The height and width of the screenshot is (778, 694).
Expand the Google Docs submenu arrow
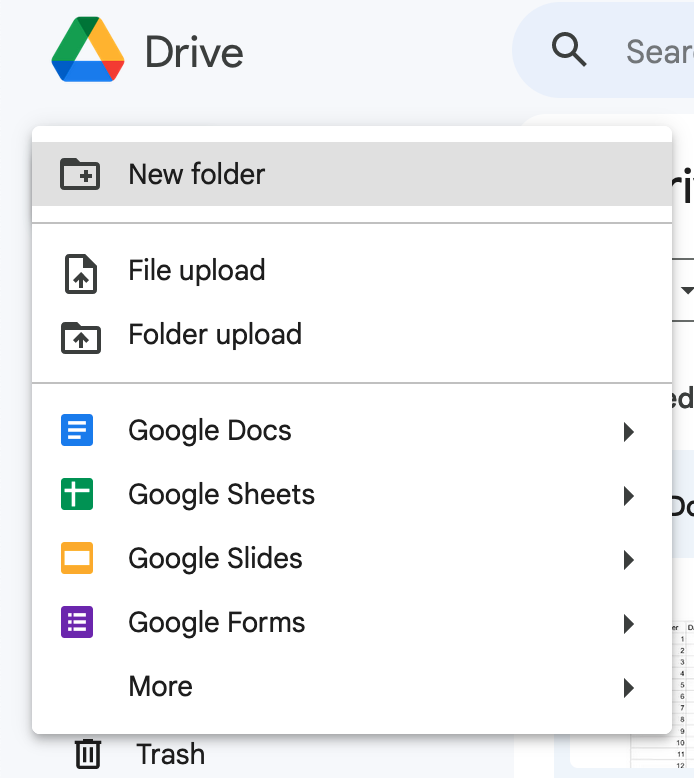pos(628,432)
